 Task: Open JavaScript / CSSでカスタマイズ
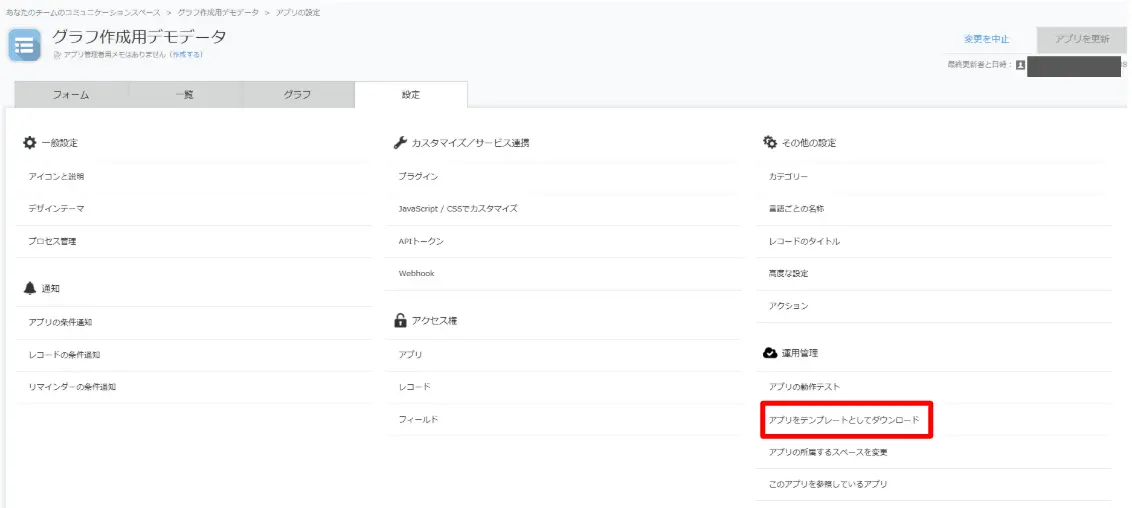458,209
